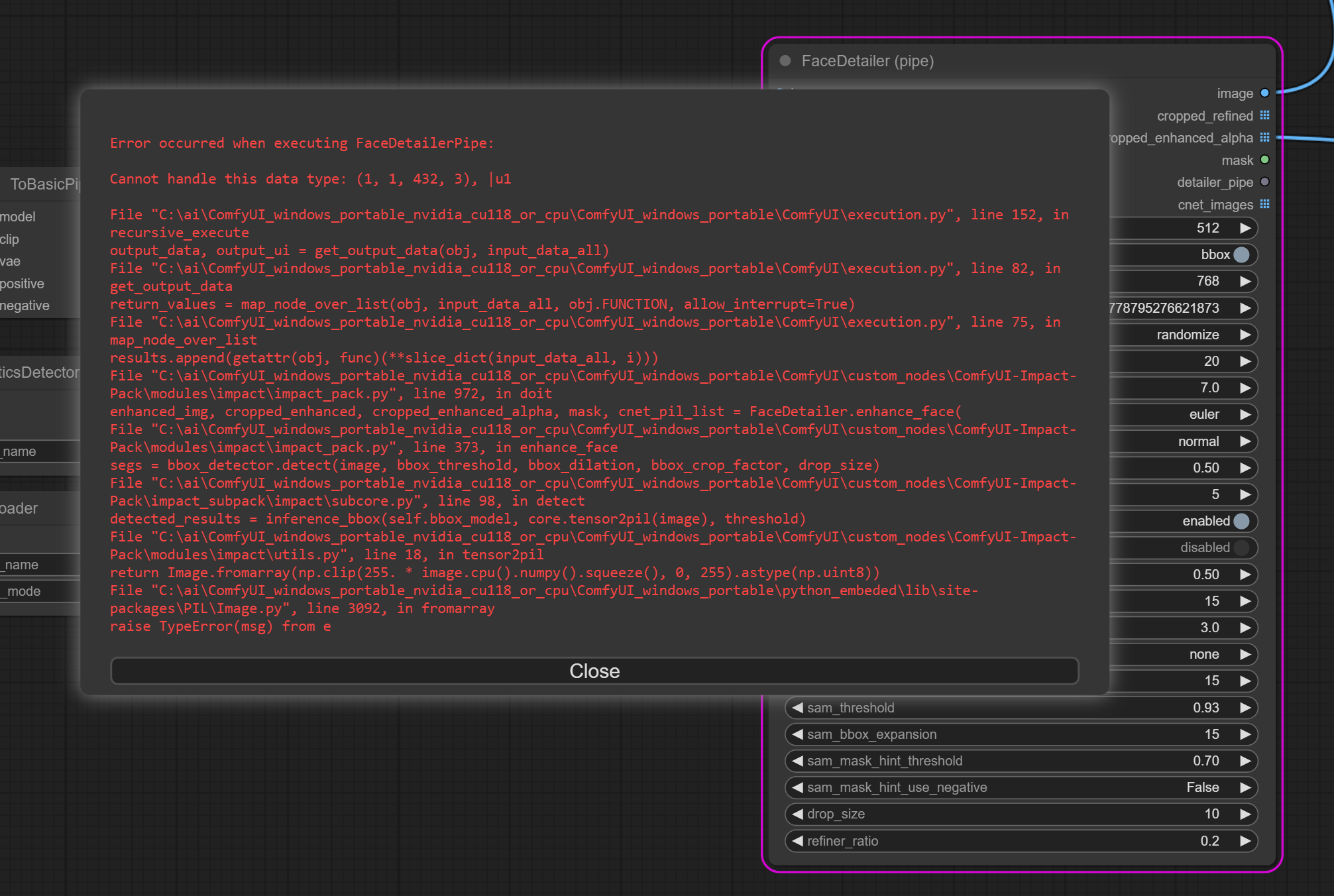The image size is (1334, 896).
Task: Click the sam_mask_hint_threshold value field
Action: 1205,761
